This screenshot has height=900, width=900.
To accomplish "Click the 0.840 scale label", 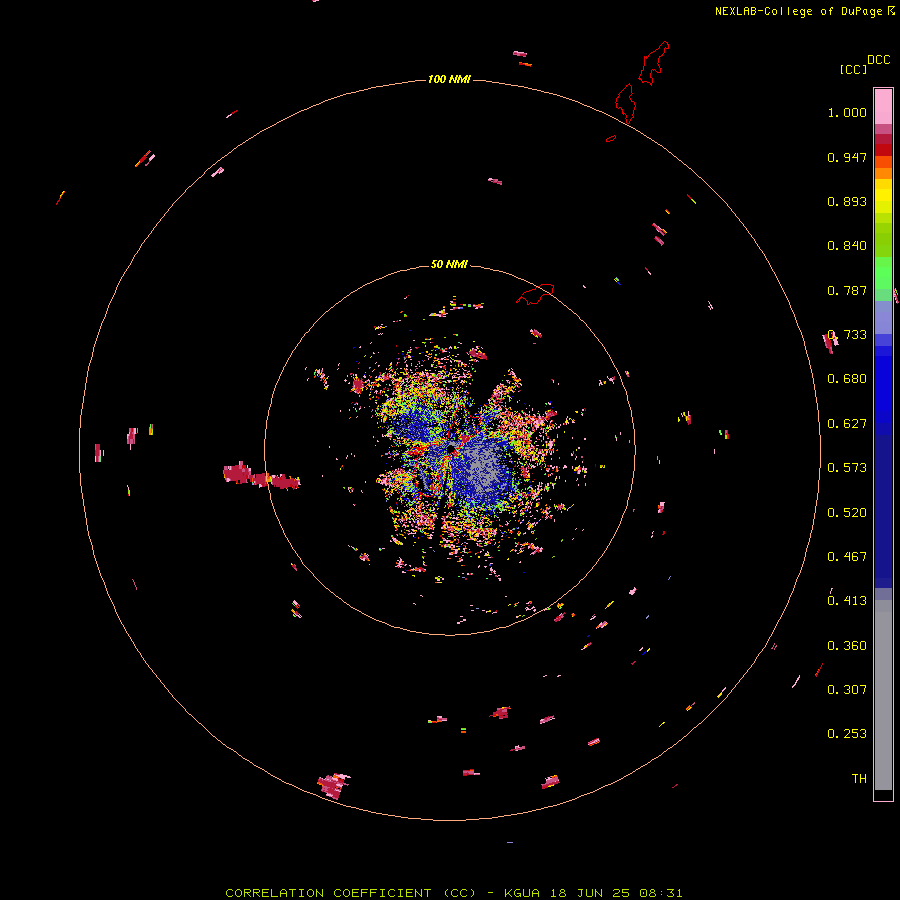I will [847, 246].
